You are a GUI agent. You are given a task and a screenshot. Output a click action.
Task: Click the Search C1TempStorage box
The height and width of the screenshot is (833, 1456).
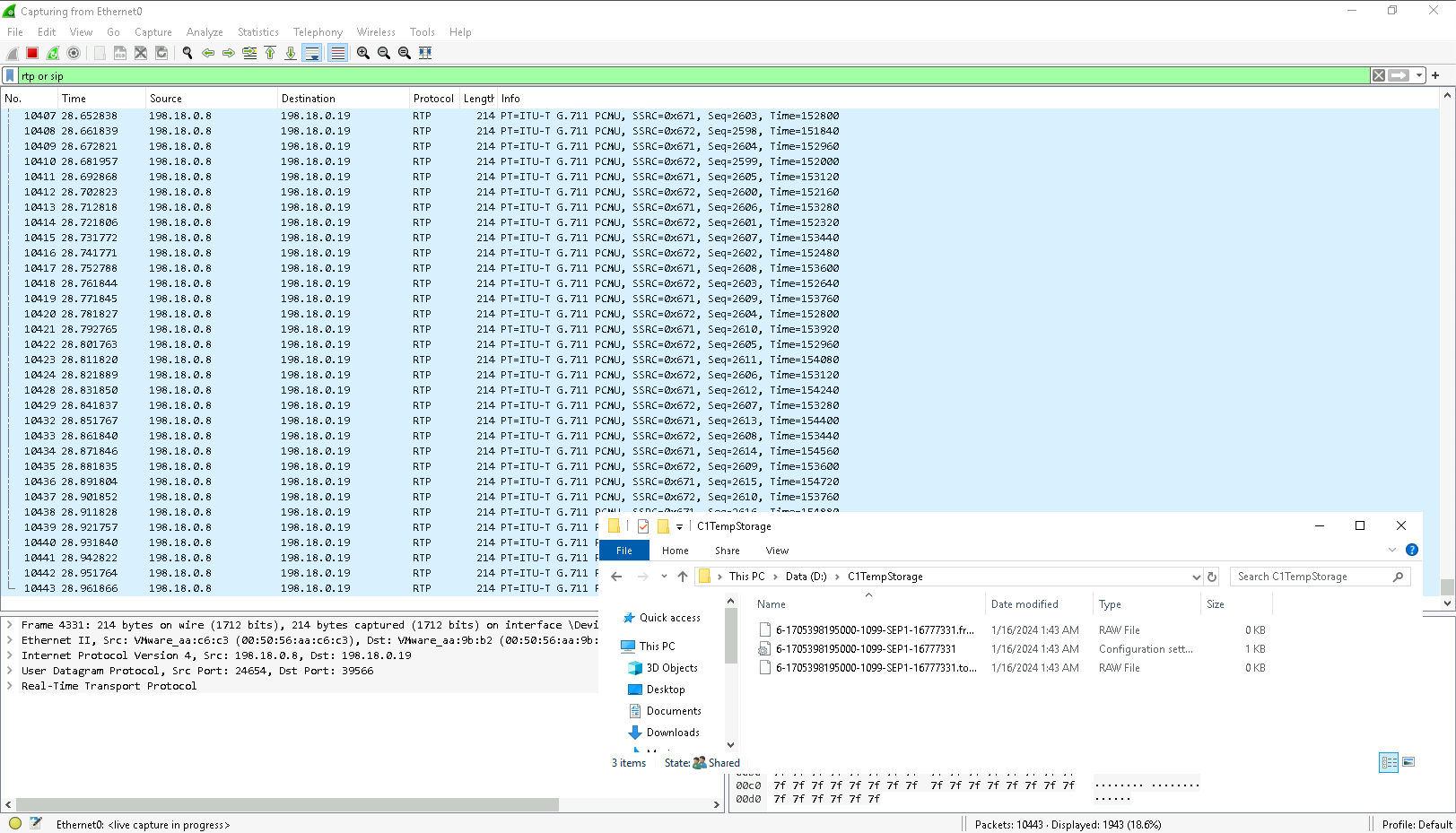coord(1310,577)
